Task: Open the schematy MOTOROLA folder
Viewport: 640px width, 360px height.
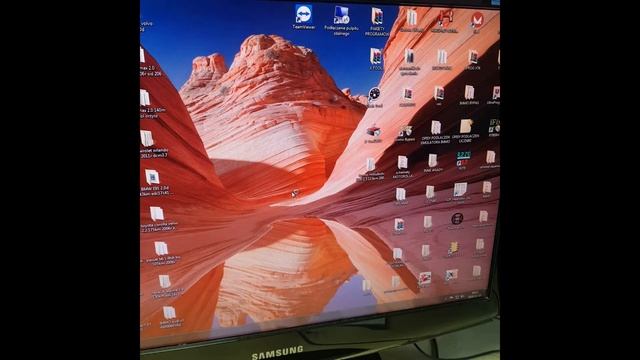Action: (x=402, y=166)
